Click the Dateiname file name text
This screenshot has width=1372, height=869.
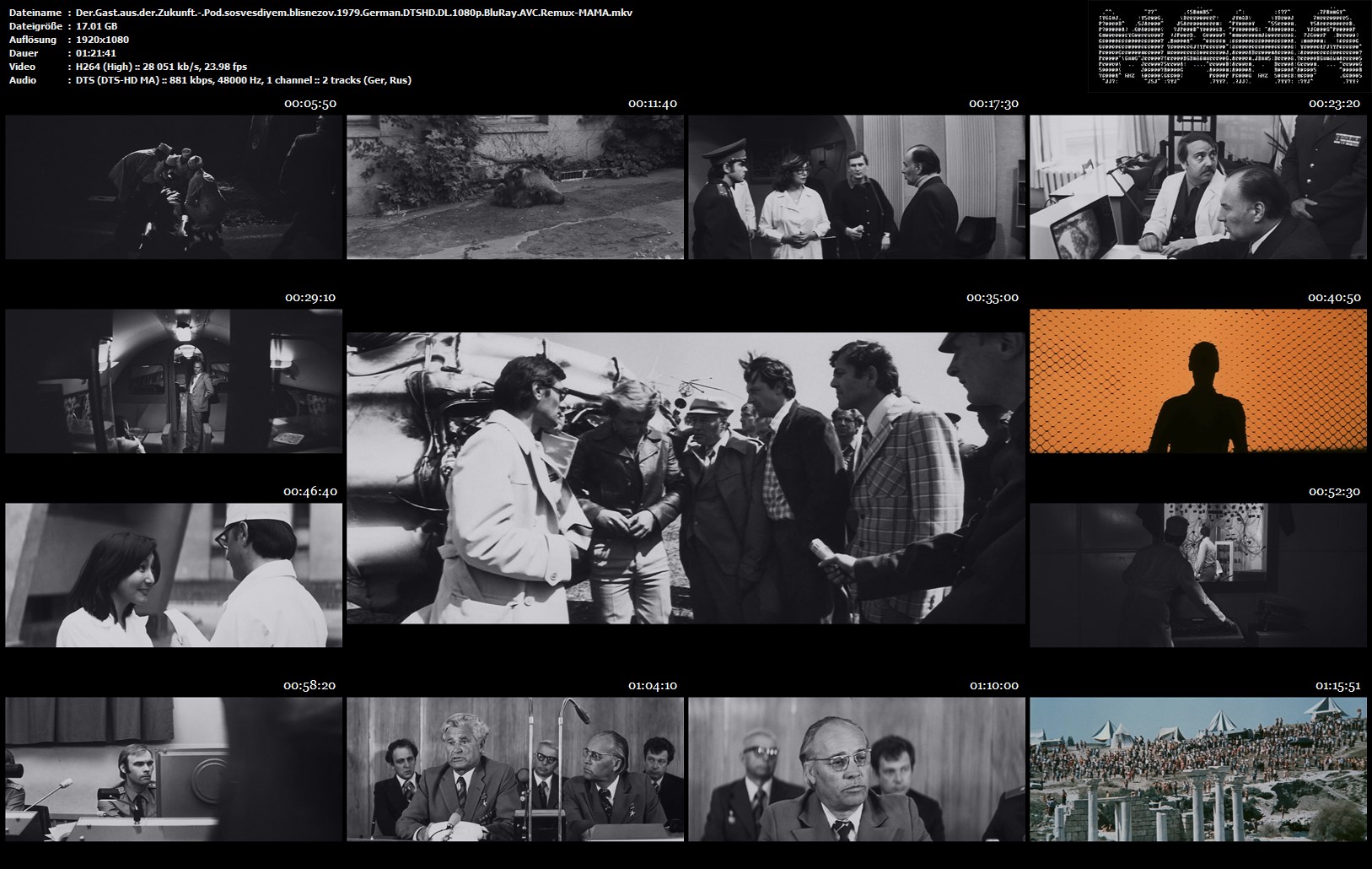(353, 13)
